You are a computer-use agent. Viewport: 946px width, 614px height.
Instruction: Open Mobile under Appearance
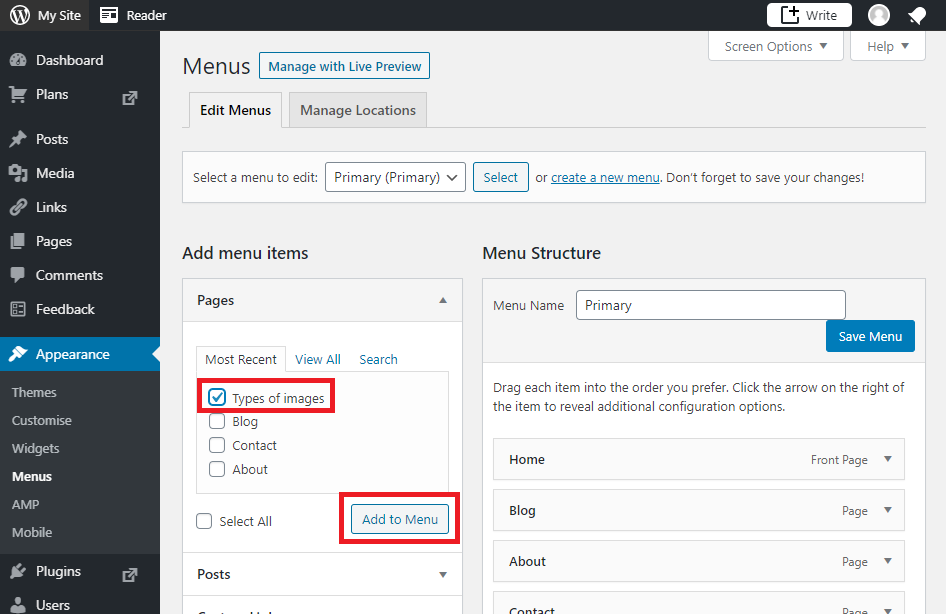32,533
